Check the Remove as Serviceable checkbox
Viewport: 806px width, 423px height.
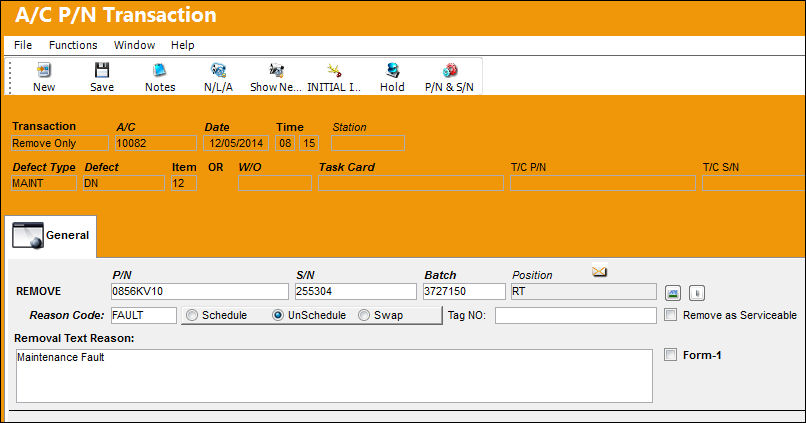pos(670,315)
